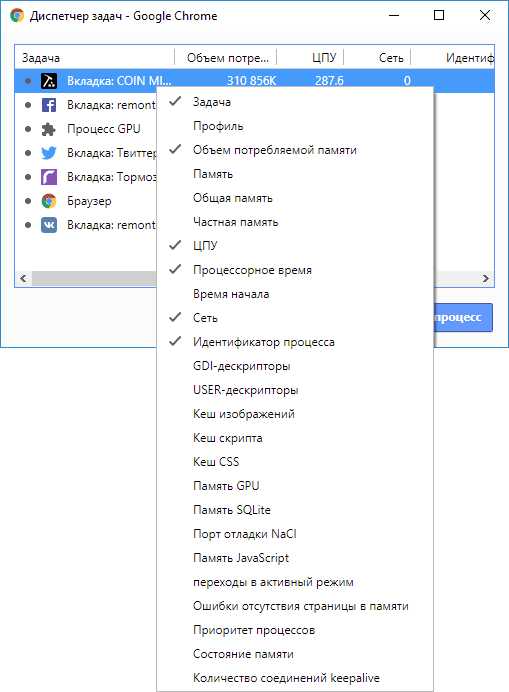Click the VK tab favicon
The width and height of the screenshot is (509, 692).
pos(49,225)
